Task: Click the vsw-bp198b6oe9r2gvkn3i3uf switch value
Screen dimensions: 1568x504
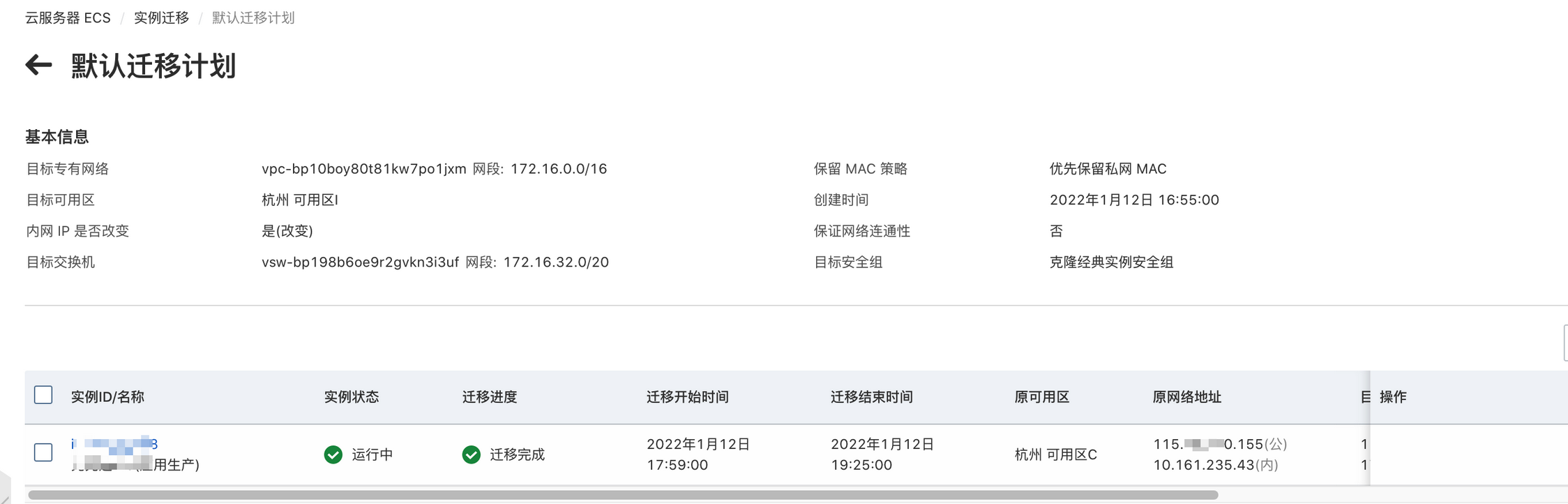Action: click(361, 262)
